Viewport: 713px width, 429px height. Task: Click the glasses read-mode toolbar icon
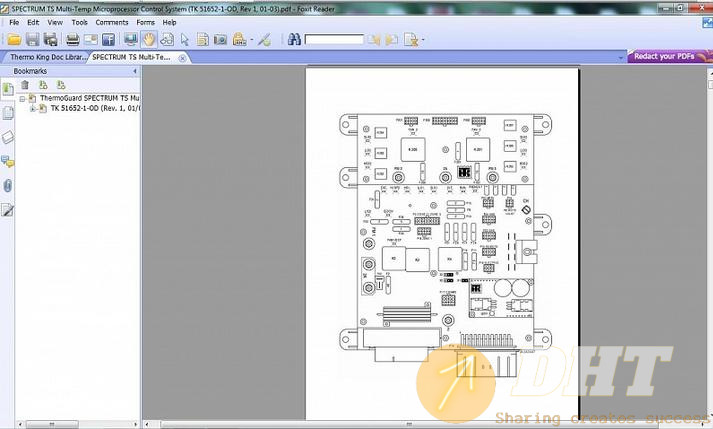click(167, 40)
